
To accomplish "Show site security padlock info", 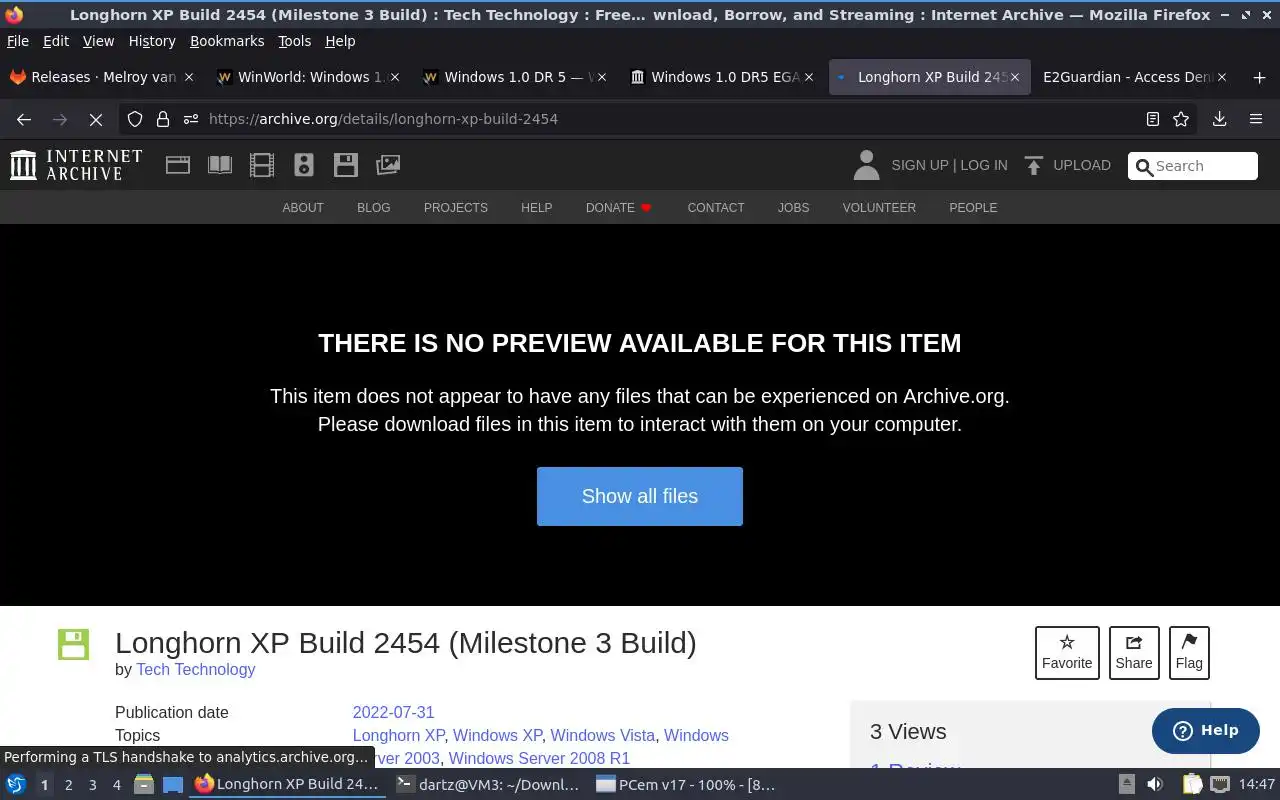I will pyautogui.click(x=163, y=119).
